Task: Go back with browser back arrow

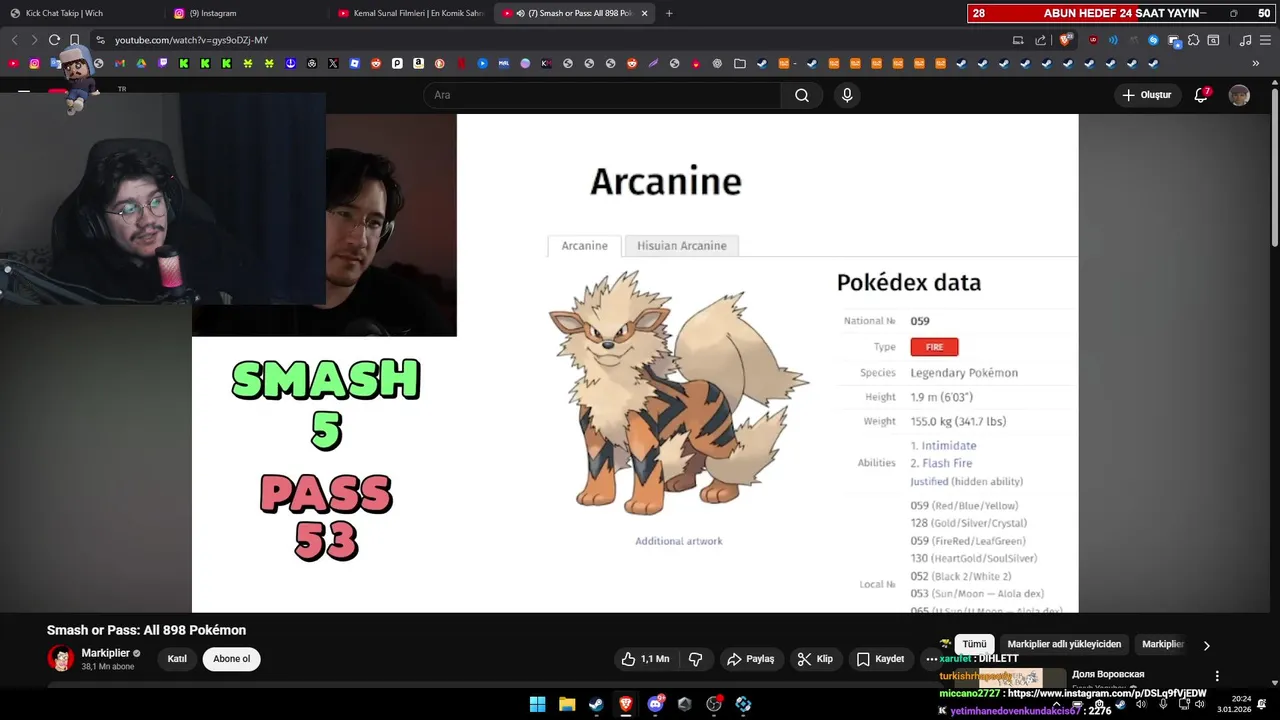Action: (14, 40)
